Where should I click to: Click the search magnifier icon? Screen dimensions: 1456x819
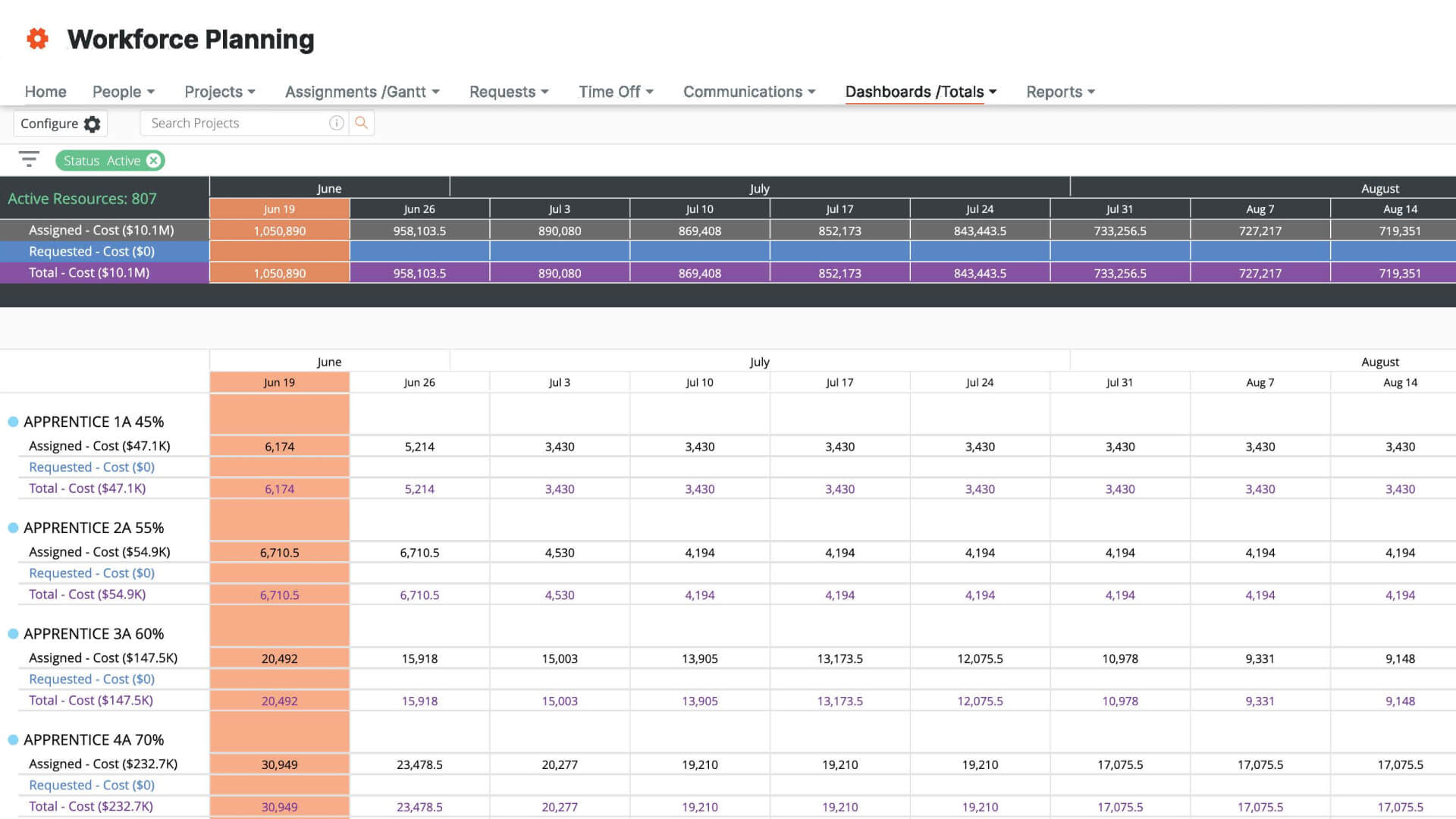[360, 122]
